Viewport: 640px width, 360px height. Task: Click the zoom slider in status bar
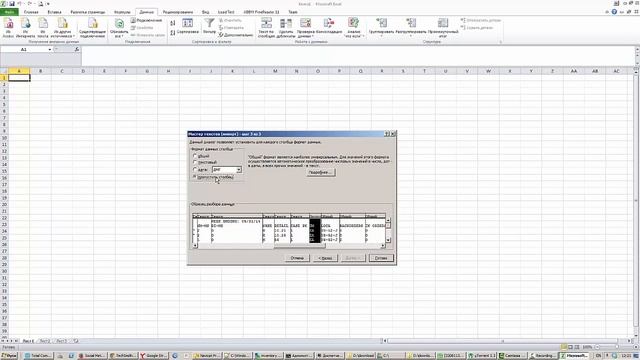(616, 347)
